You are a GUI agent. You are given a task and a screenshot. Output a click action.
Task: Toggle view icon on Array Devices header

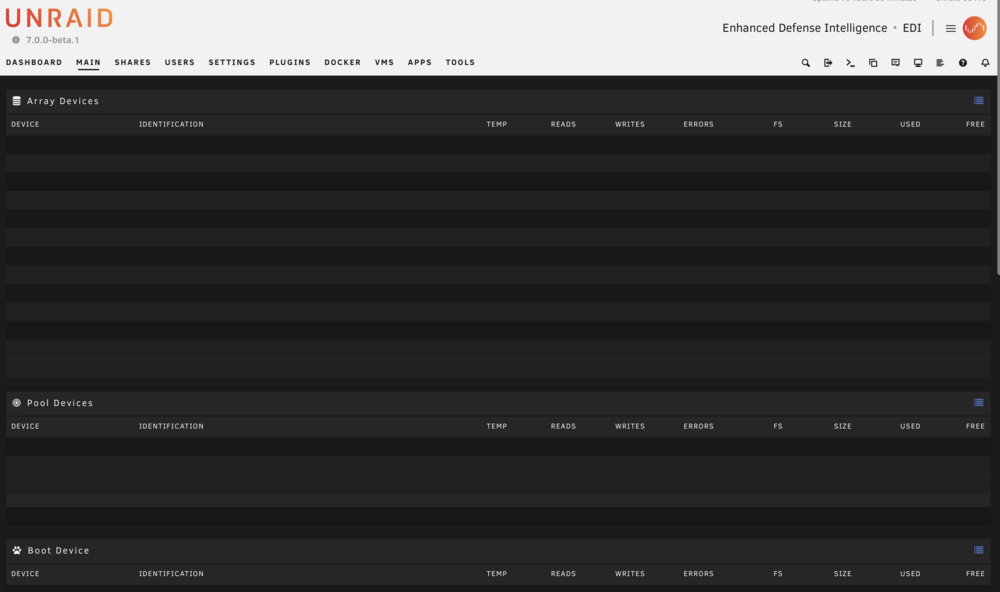click(x=978, y=101)
